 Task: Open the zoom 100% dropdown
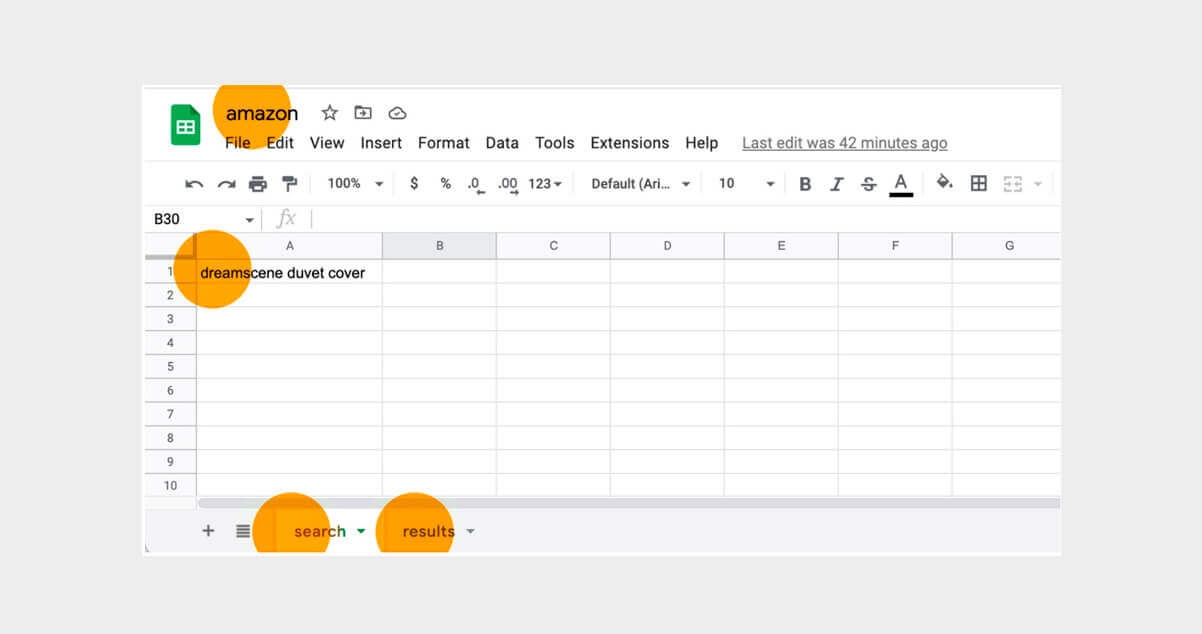pyautogui.click(x=355, y=184)
